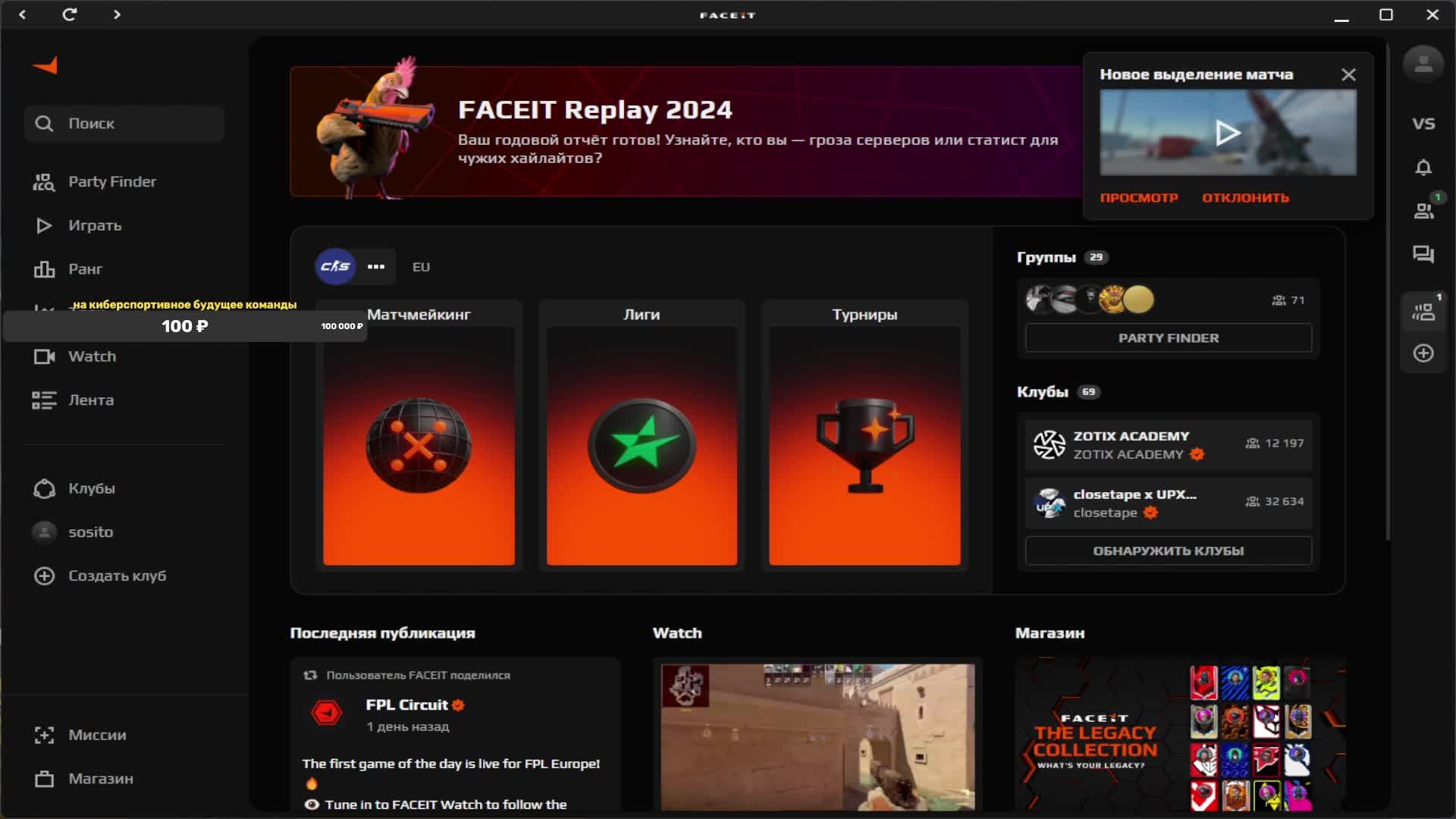This screenshot has height=819, width=1456.
Task: Play the match highlight video
Action: click(1228, 133)
